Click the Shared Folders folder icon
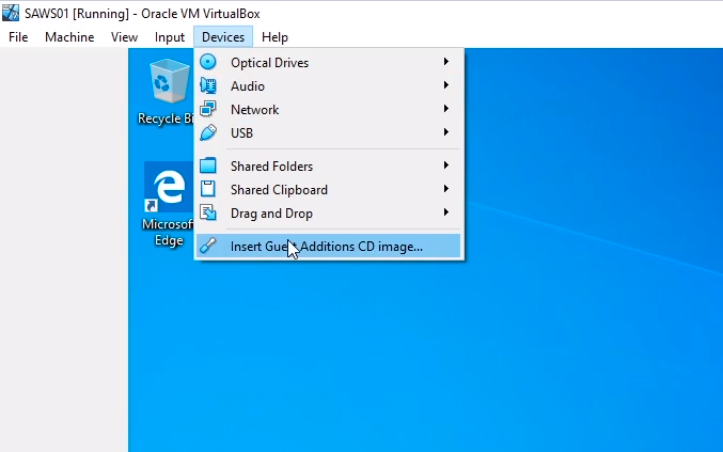The width and height of the screenshot is (723, 452). tap(208, 166)
